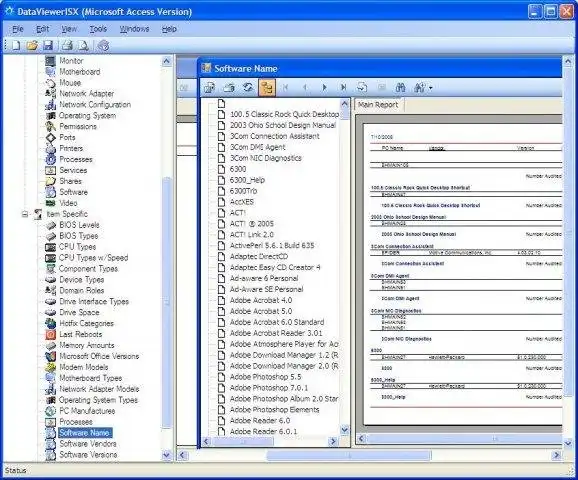Open the Windows menu
The image size is (578, 480).
134,29
